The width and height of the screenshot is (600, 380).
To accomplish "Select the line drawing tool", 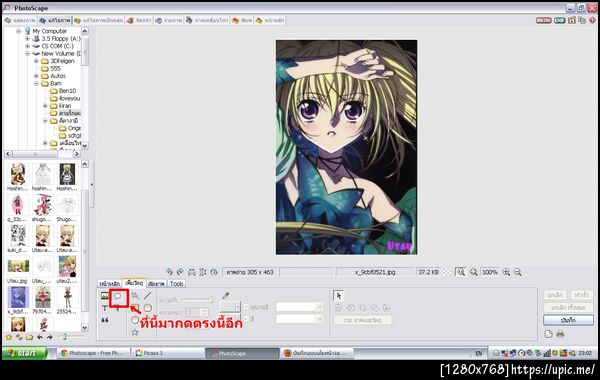I will point(148,296).
